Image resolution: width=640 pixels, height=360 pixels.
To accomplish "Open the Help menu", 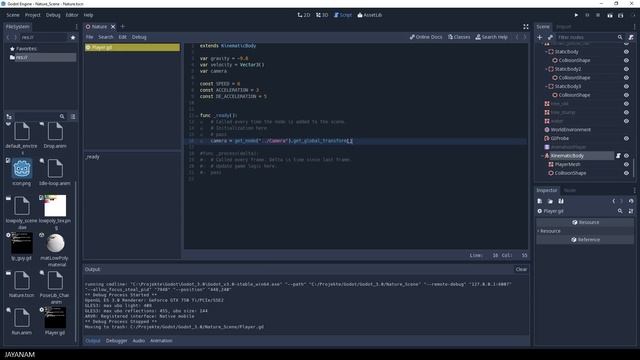I will [88, 15].
